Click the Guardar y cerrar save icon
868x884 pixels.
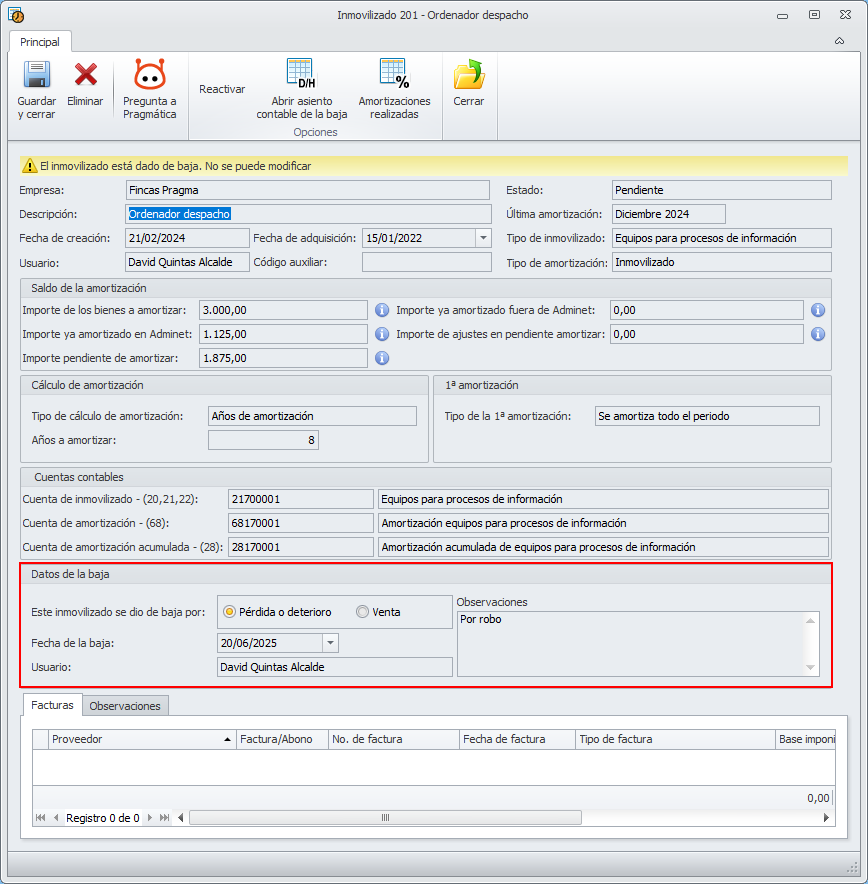[x=37, y=74]
